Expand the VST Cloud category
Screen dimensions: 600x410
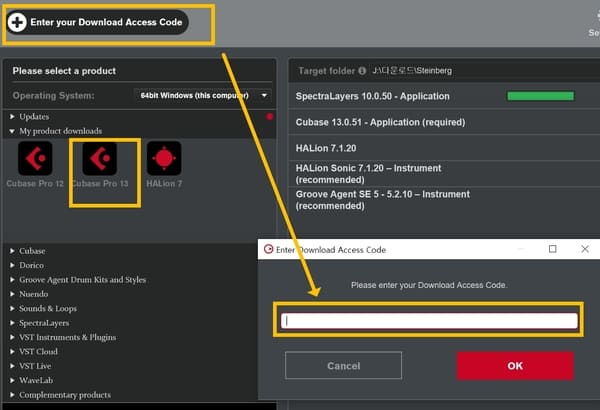pyautogui.click(x=12, y=351)
